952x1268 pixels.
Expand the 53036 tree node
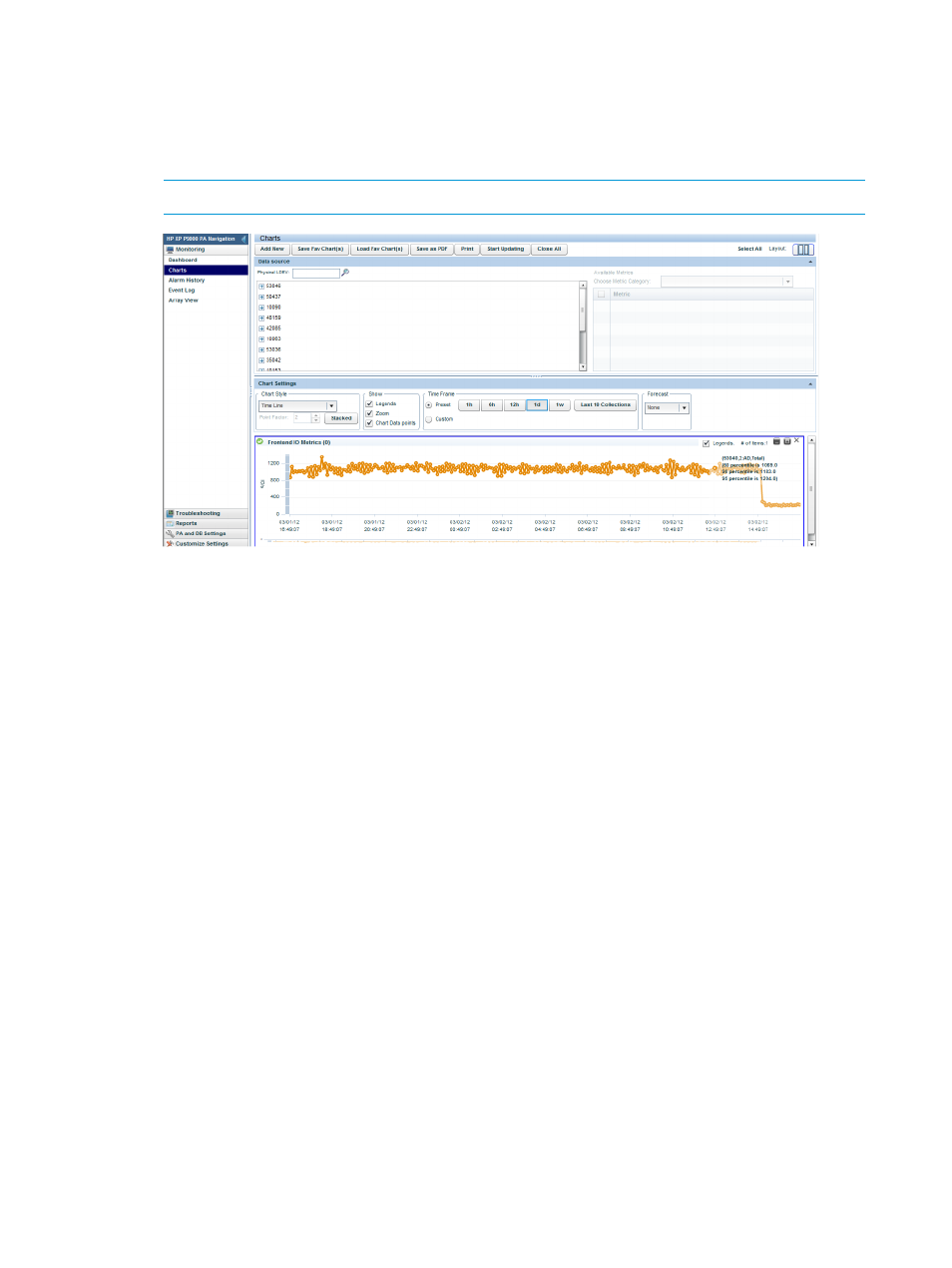(261, 349)
